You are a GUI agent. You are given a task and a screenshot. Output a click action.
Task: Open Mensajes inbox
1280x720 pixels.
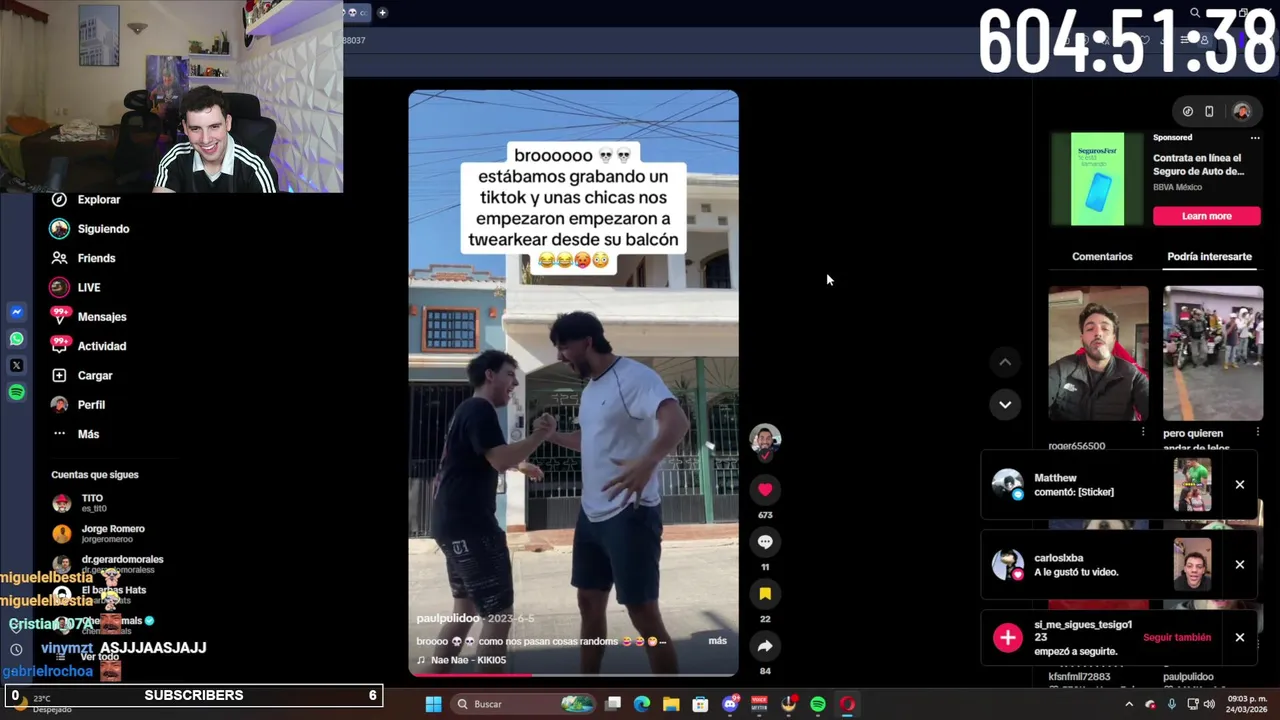(89, 317)
